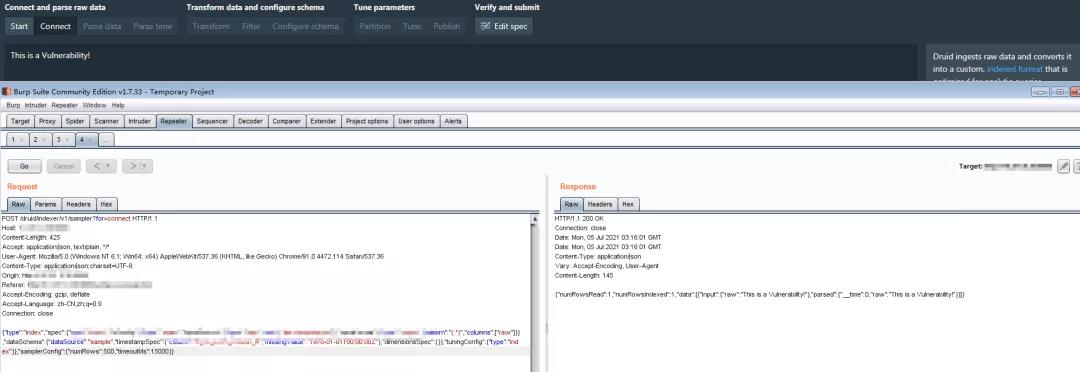Click Publish step in Druid wizard

tap(447, 26)
